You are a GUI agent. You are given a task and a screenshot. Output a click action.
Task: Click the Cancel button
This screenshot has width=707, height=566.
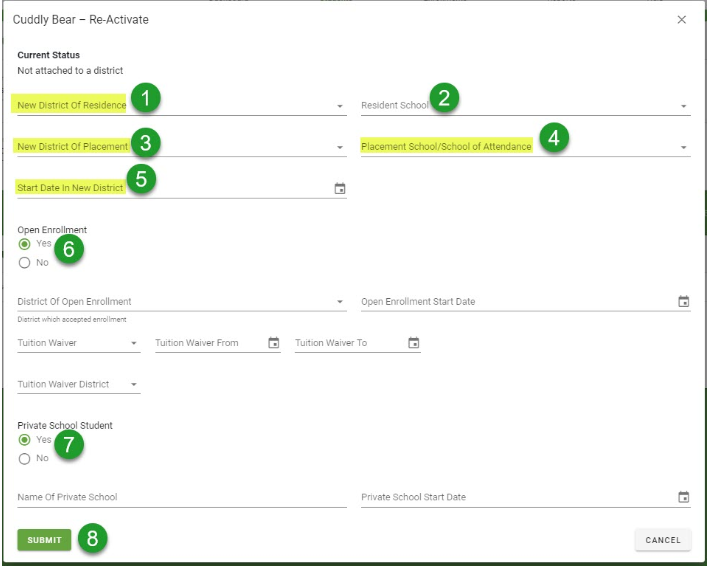coord(663,540)
